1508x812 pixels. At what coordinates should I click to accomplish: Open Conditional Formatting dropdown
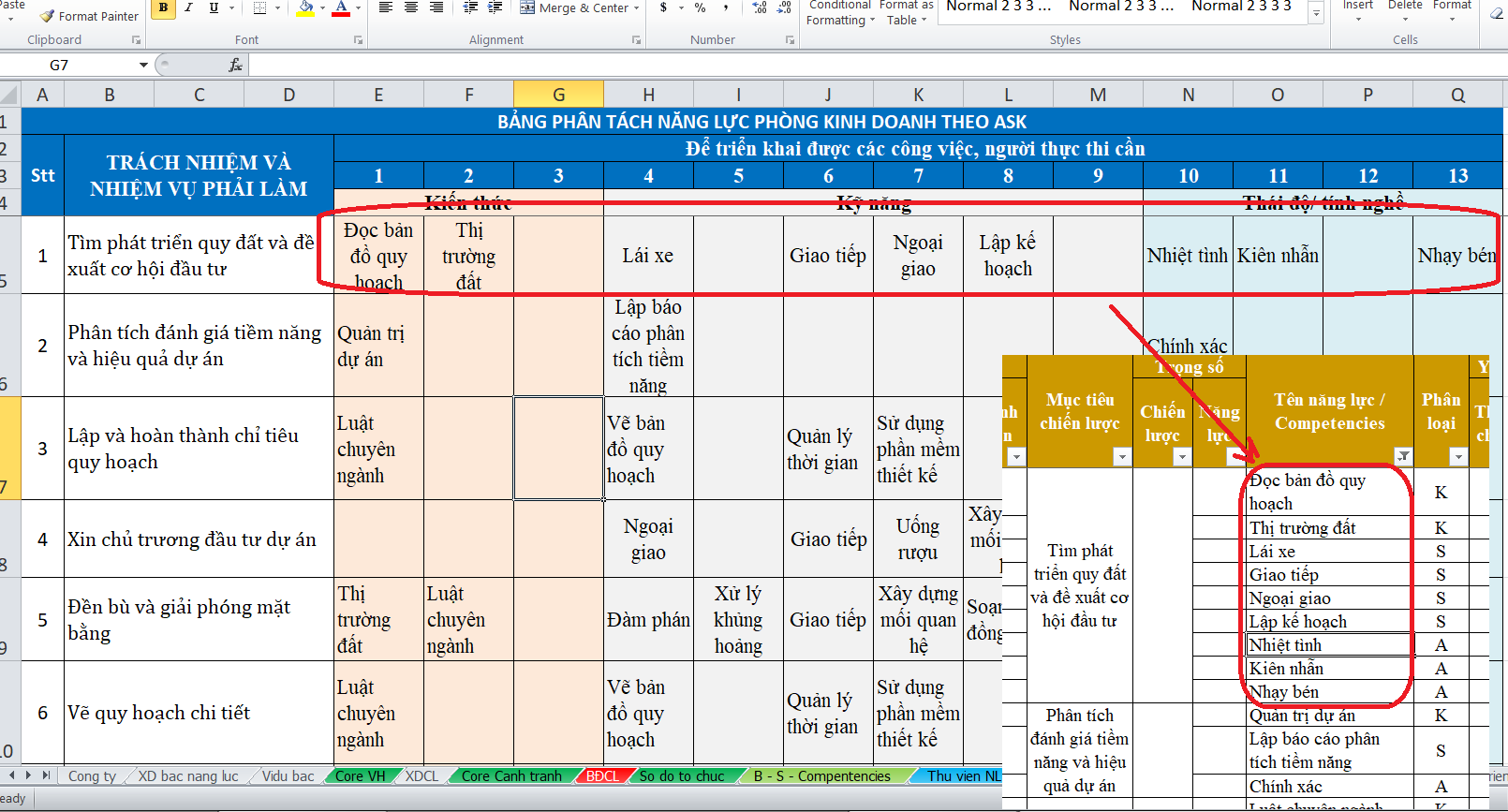pyautogui.click(x=840, y=13)
